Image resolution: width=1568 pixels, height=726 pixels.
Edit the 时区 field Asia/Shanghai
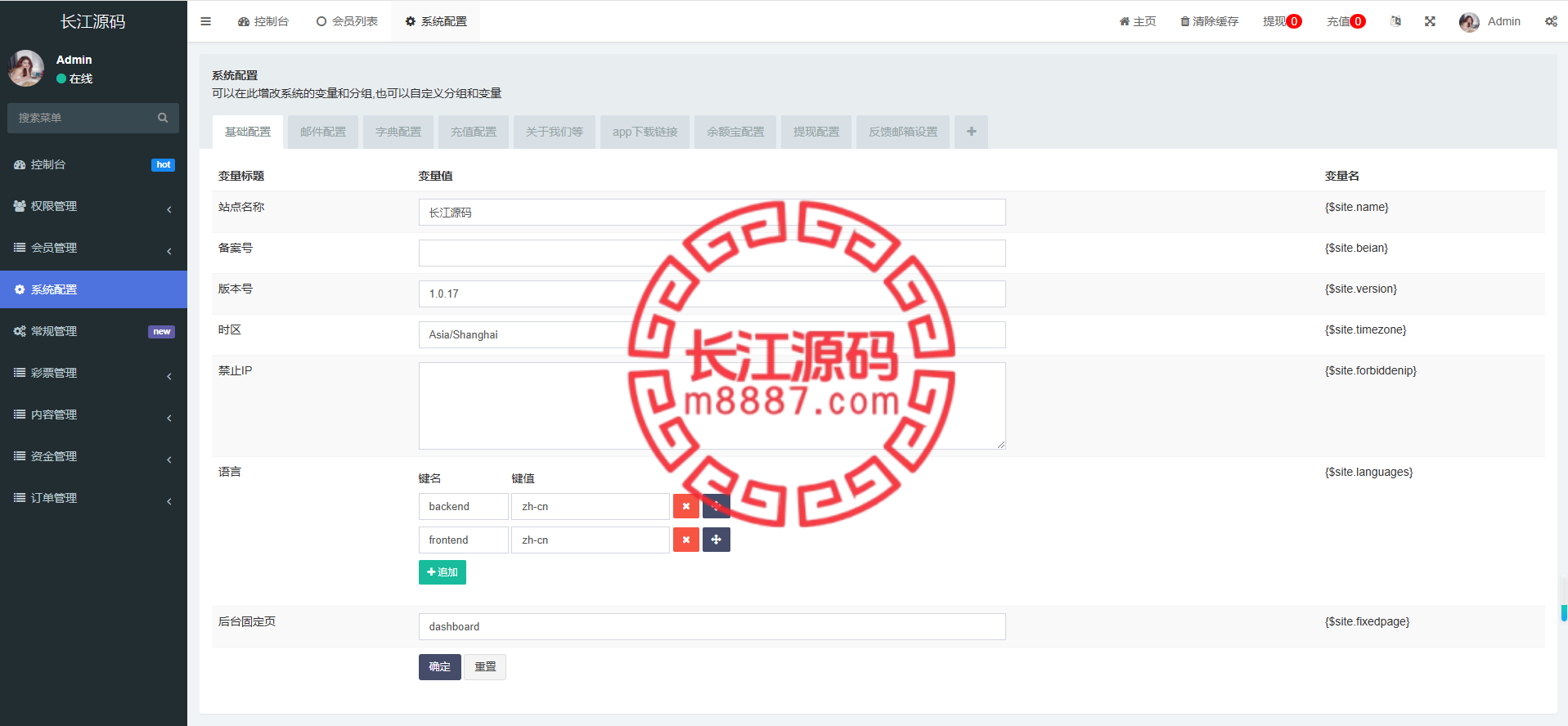[x=712, y=335]
